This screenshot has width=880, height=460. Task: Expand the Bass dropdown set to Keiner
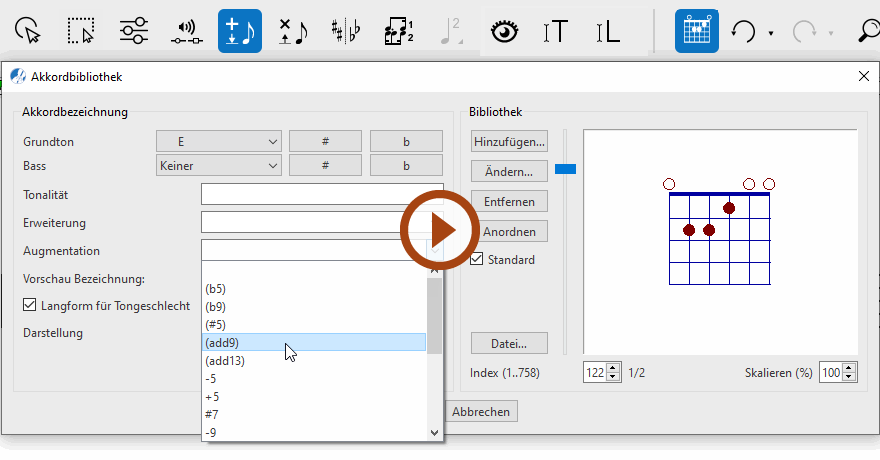(219, 165)
